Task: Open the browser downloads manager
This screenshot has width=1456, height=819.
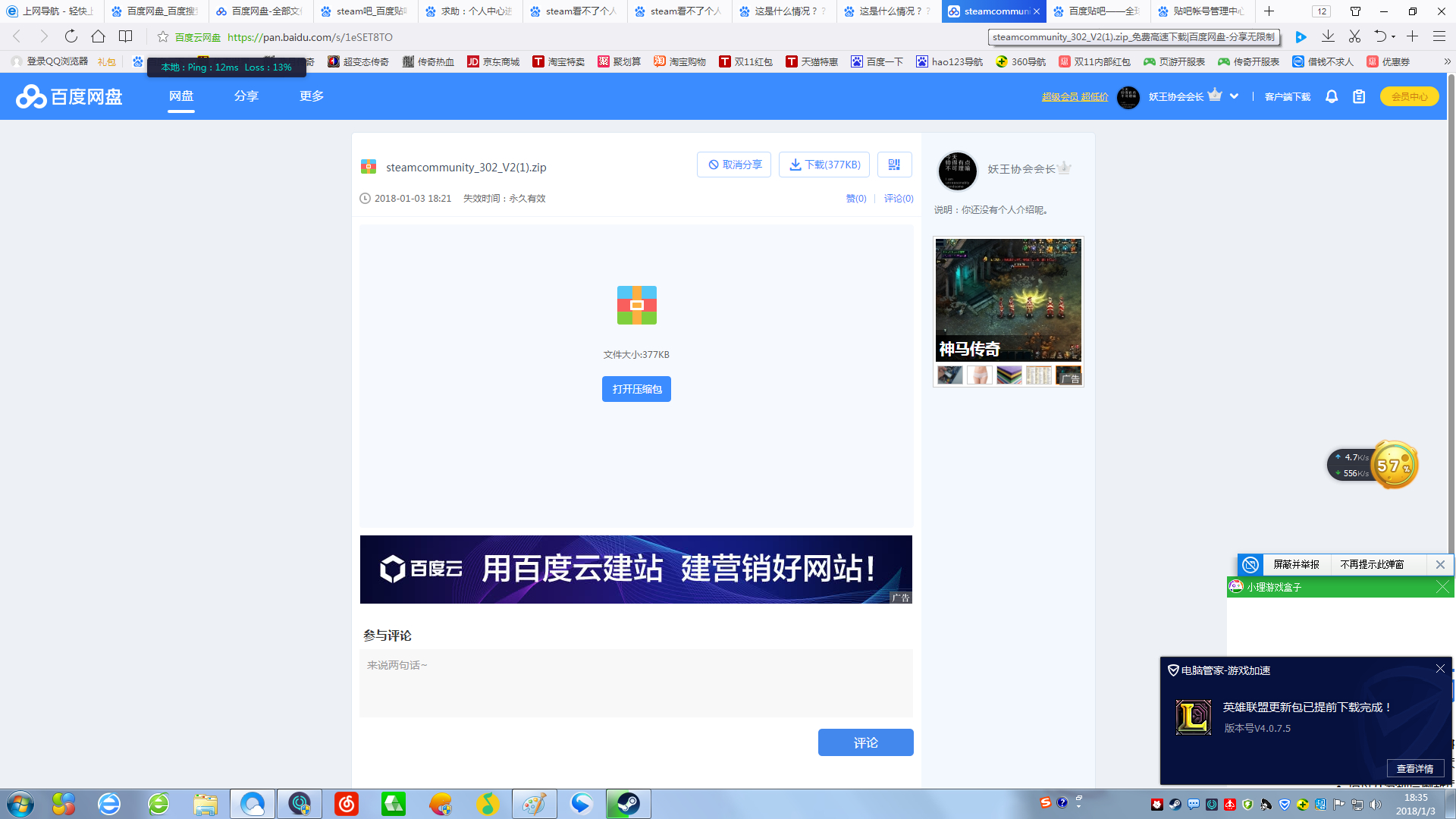Action: pos(1328,36)
